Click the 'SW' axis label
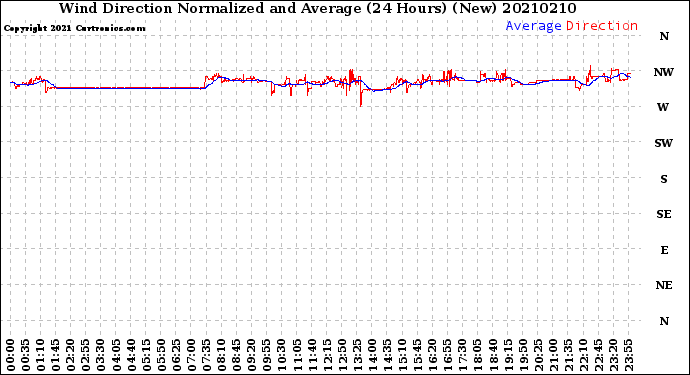690x375 pixels. [664, 143]
